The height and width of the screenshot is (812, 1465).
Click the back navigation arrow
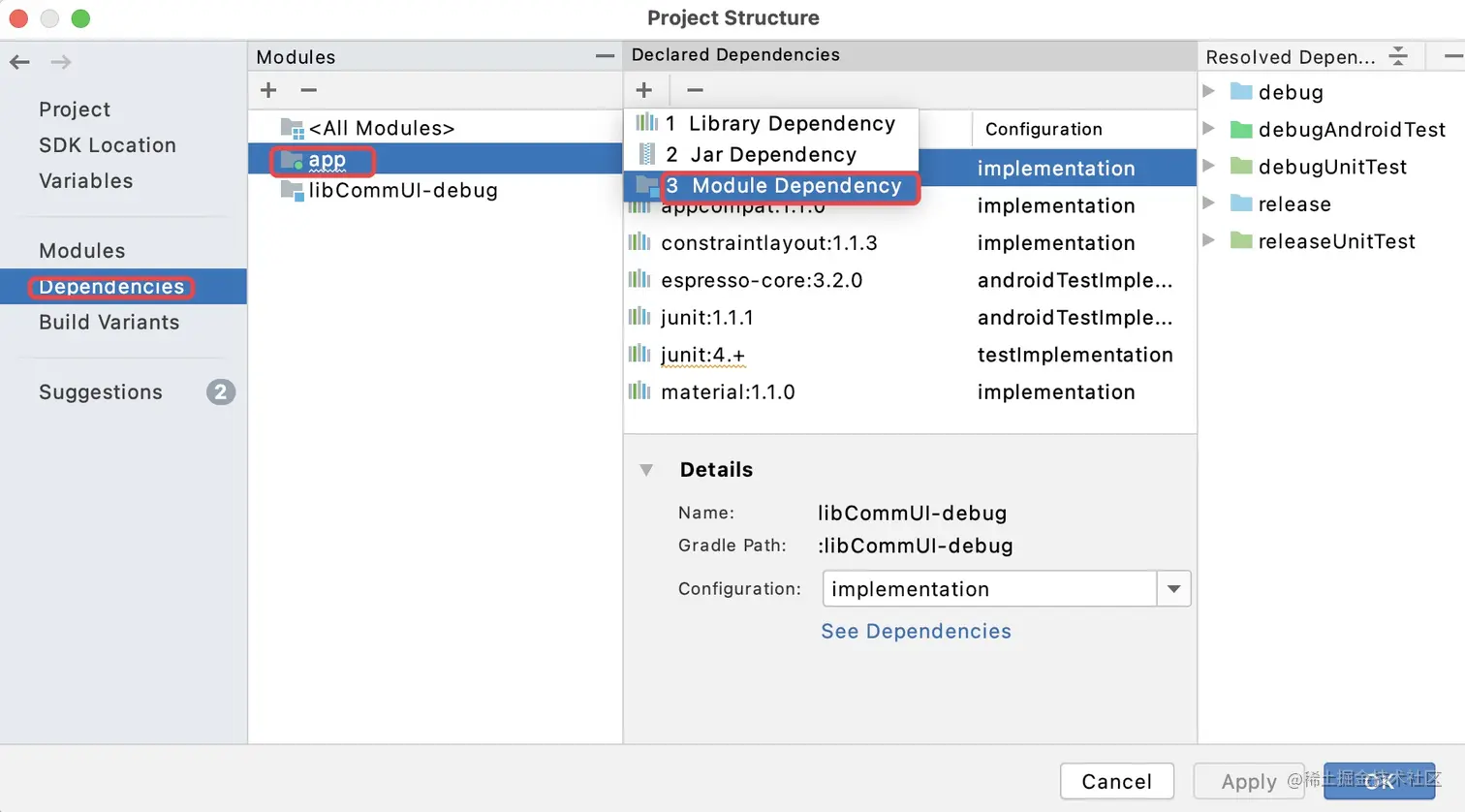(x=19, y=63)
